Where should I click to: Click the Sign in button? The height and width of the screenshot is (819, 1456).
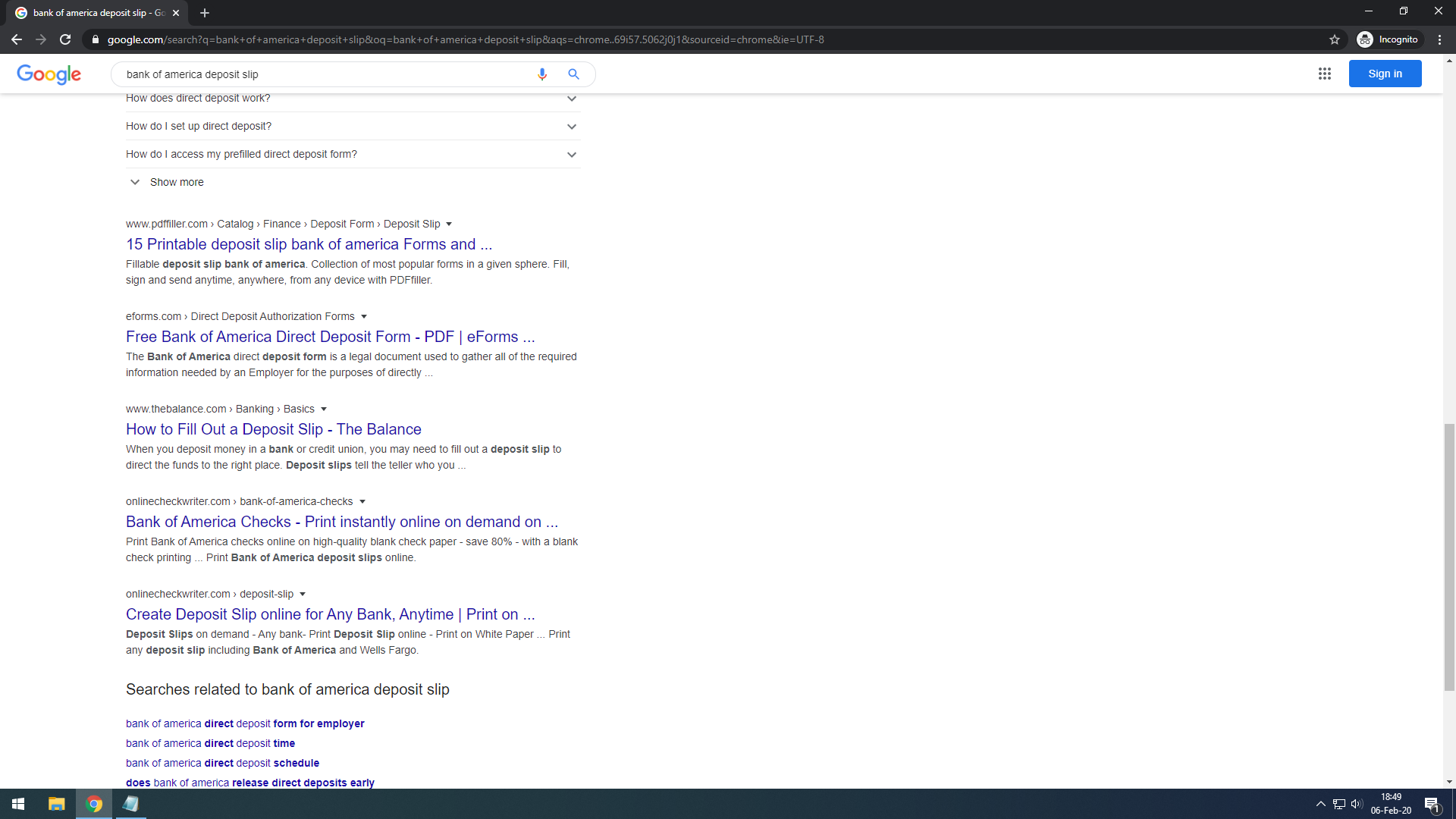coord(1385,74)
